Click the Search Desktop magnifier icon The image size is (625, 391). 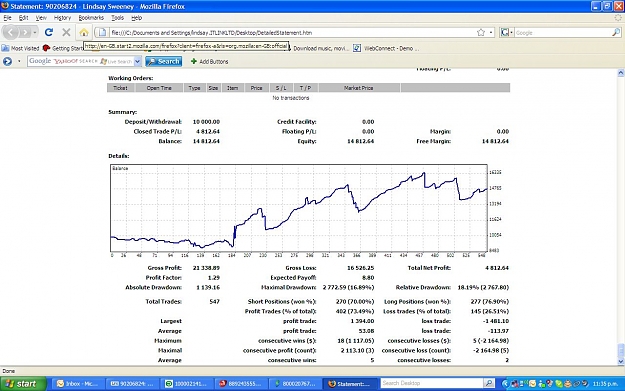(x=489, y=383)
